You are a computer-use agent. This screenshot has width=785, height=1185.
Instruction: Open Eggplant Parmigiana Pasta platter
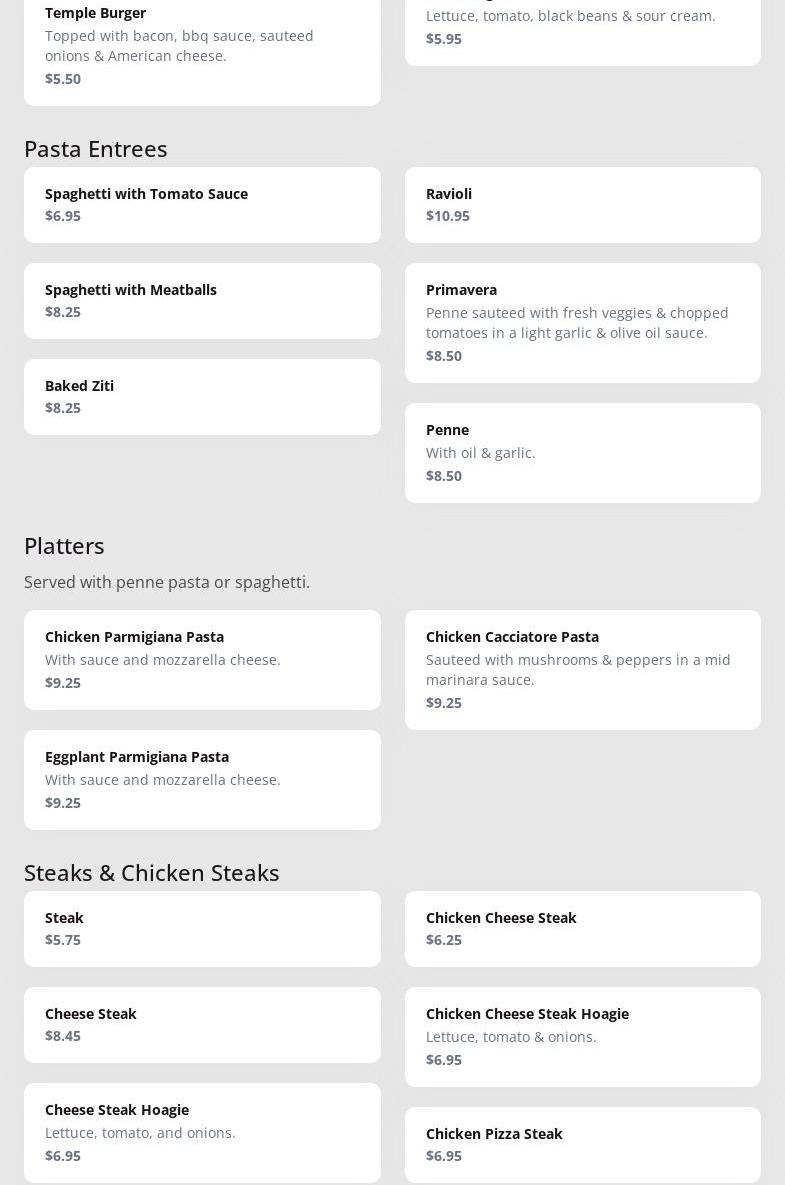point(202,779)
